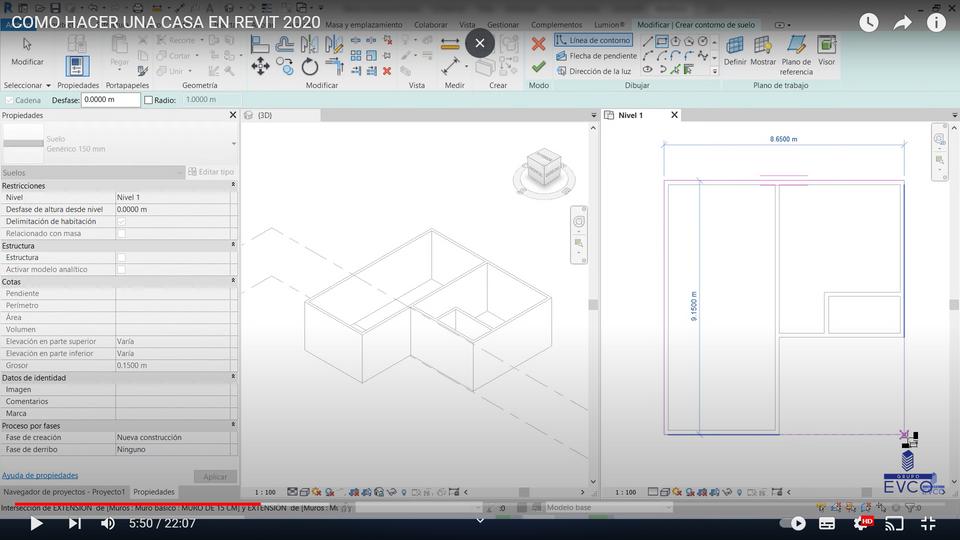Play the YouTube video
The width and height of the screenshot is (960, 540).
coord(36,523)
